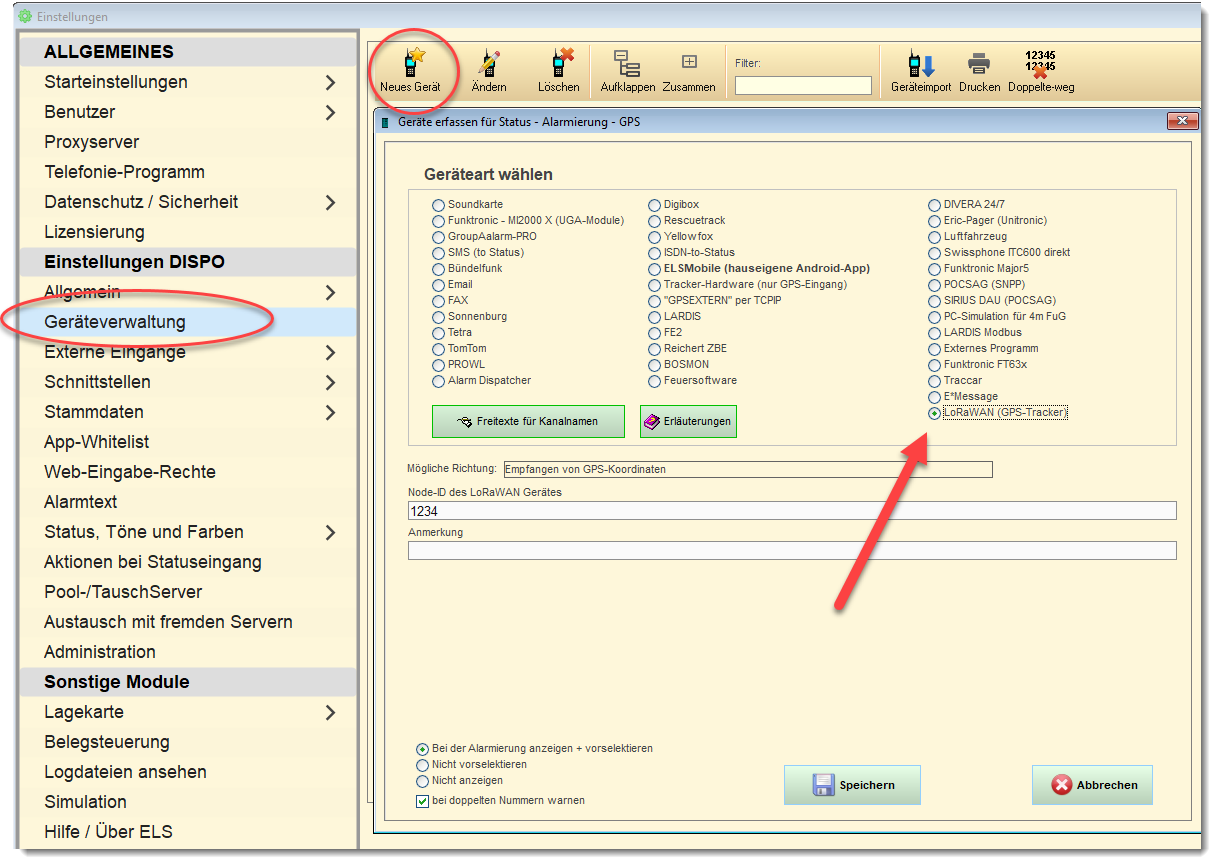The image size is (1216, 864).
Task: Expand the Schnittstellen submenu chevron
Action: 330,382
